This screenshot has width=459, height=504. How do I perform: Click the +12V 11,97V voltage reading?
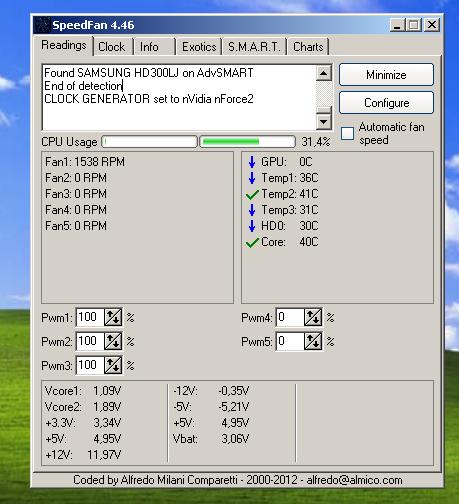[x=83, y=455]
